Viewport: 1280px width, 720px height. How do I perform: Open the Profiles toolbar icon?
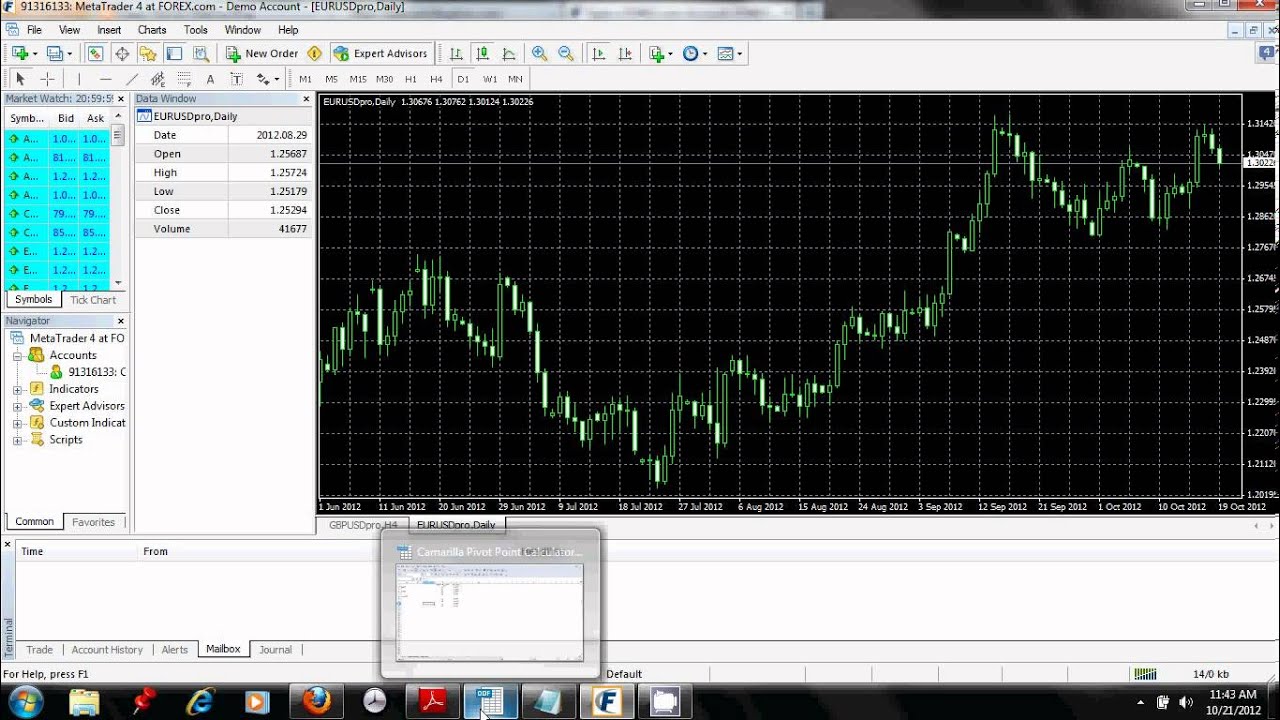55,53
